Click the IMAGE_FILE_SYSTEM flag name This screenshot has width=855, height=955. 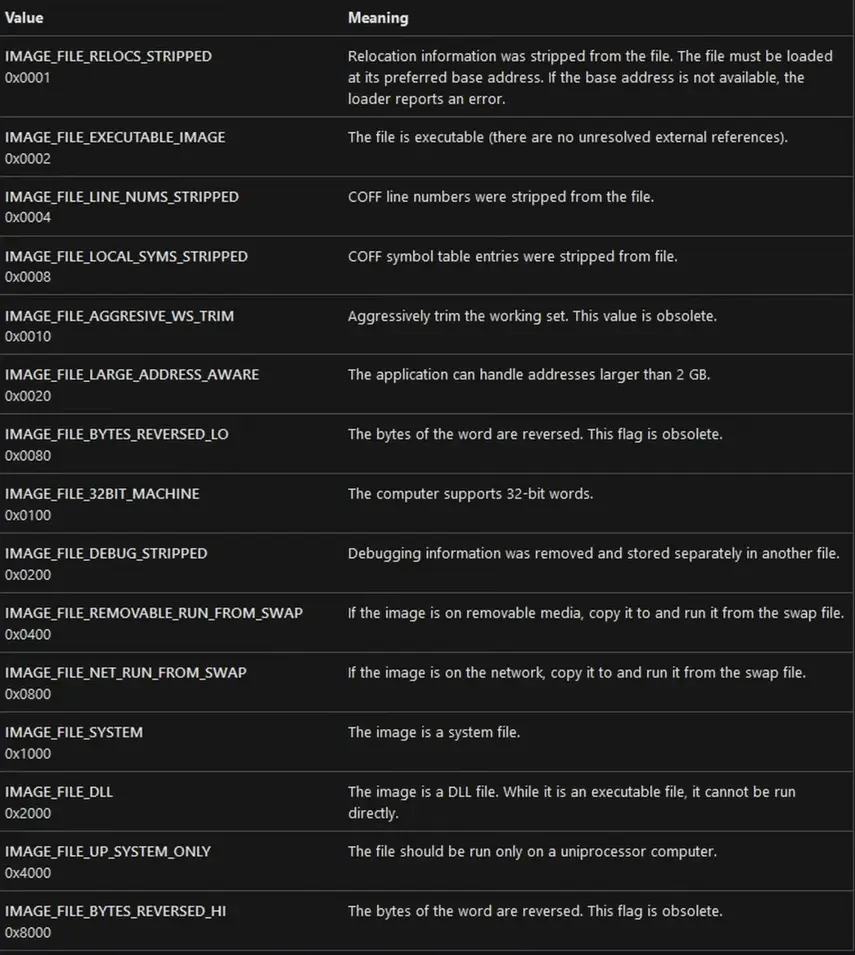coord(74,732)
